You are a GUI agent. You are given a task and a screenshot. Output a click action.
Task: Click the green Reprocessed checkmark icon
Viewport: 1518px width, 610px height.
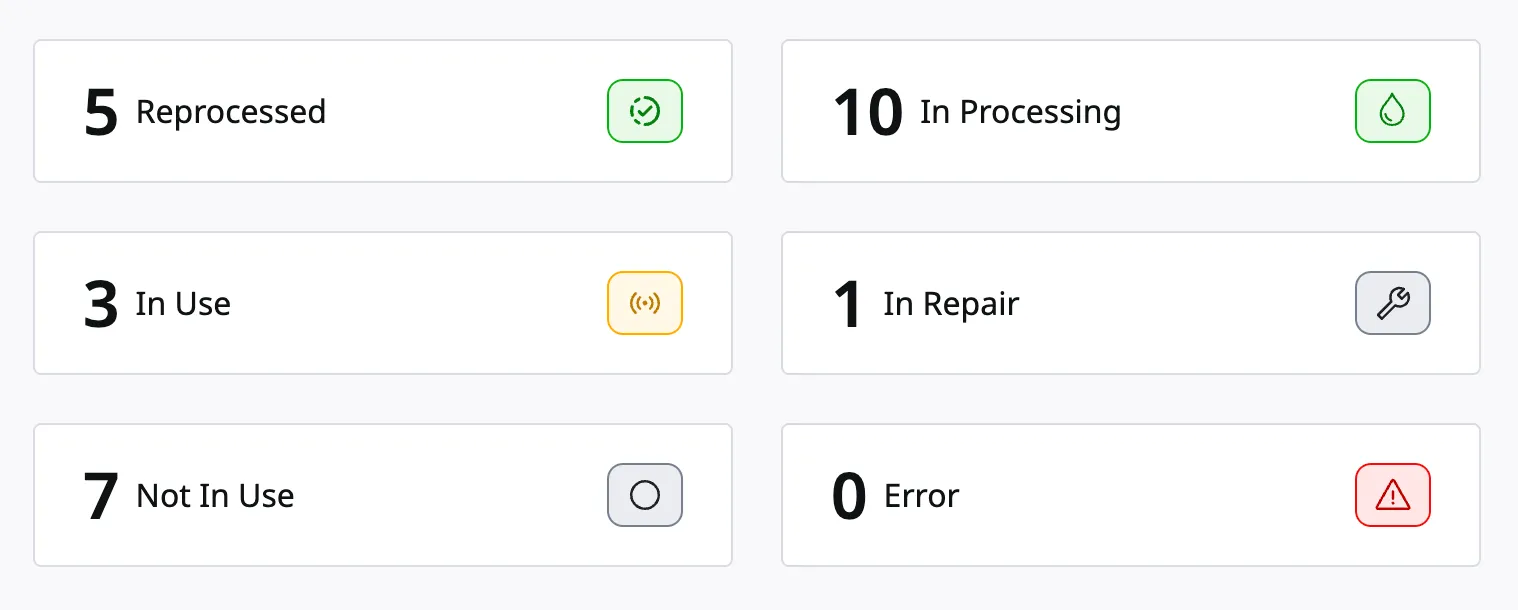coord(645,111)
